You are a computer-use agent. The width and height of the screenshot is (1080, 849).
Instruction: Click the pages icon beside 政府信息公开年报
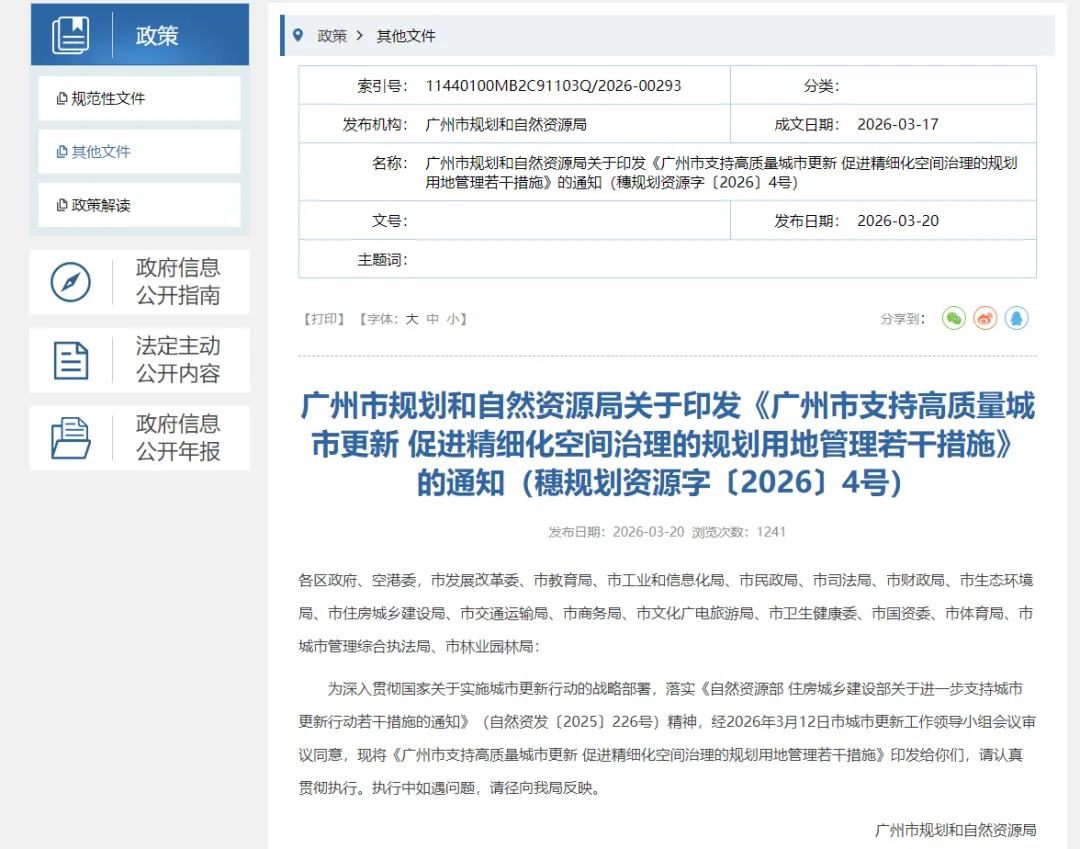[69, 437]
